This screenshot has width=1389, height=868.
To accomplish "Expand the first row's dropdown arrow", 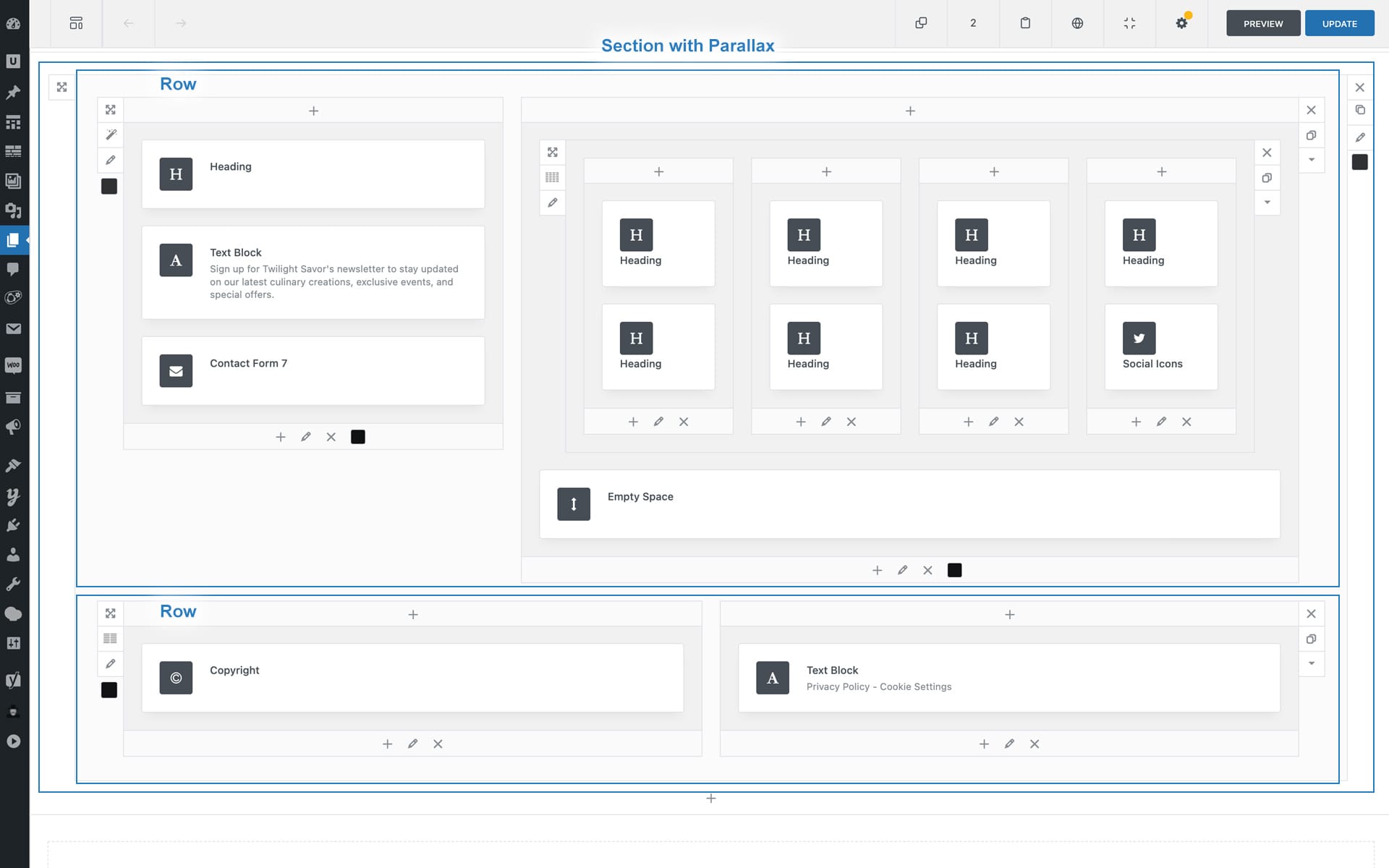I will tap(1311, 160).
